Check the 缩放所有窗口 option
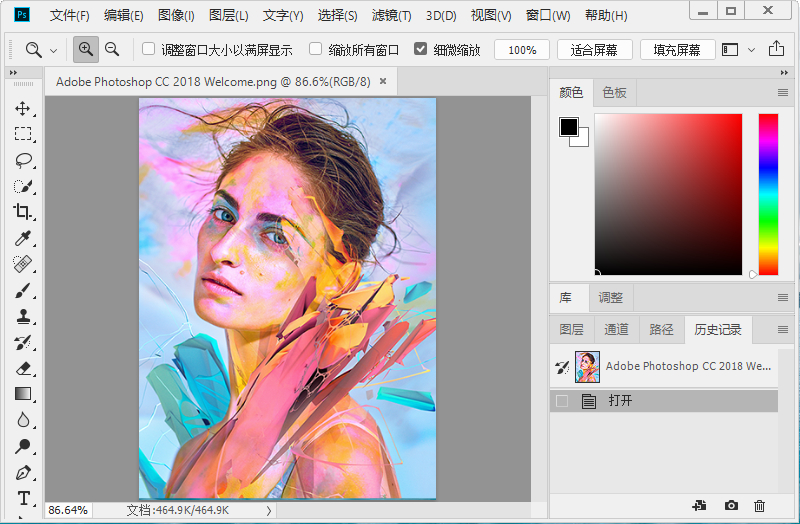The height and width of the screenshot is (524, 800). click(316, 49)
